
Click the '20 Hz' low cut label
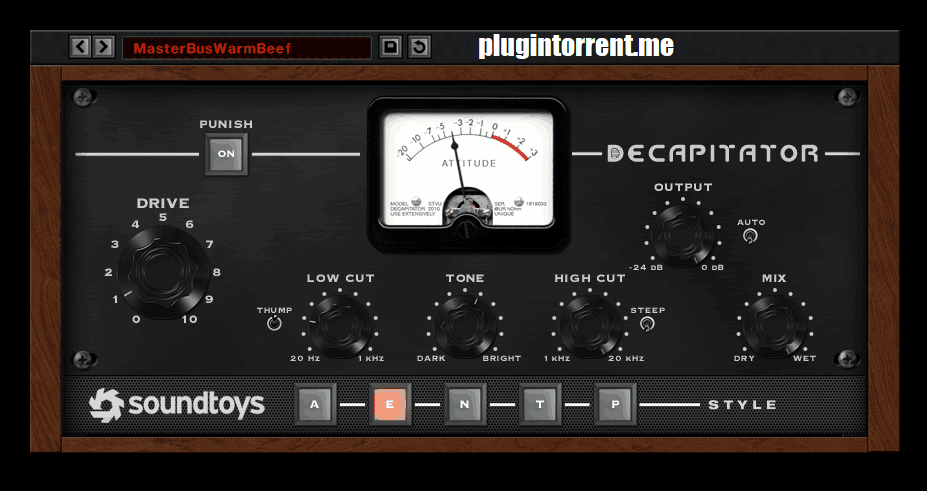click(305, 358)
